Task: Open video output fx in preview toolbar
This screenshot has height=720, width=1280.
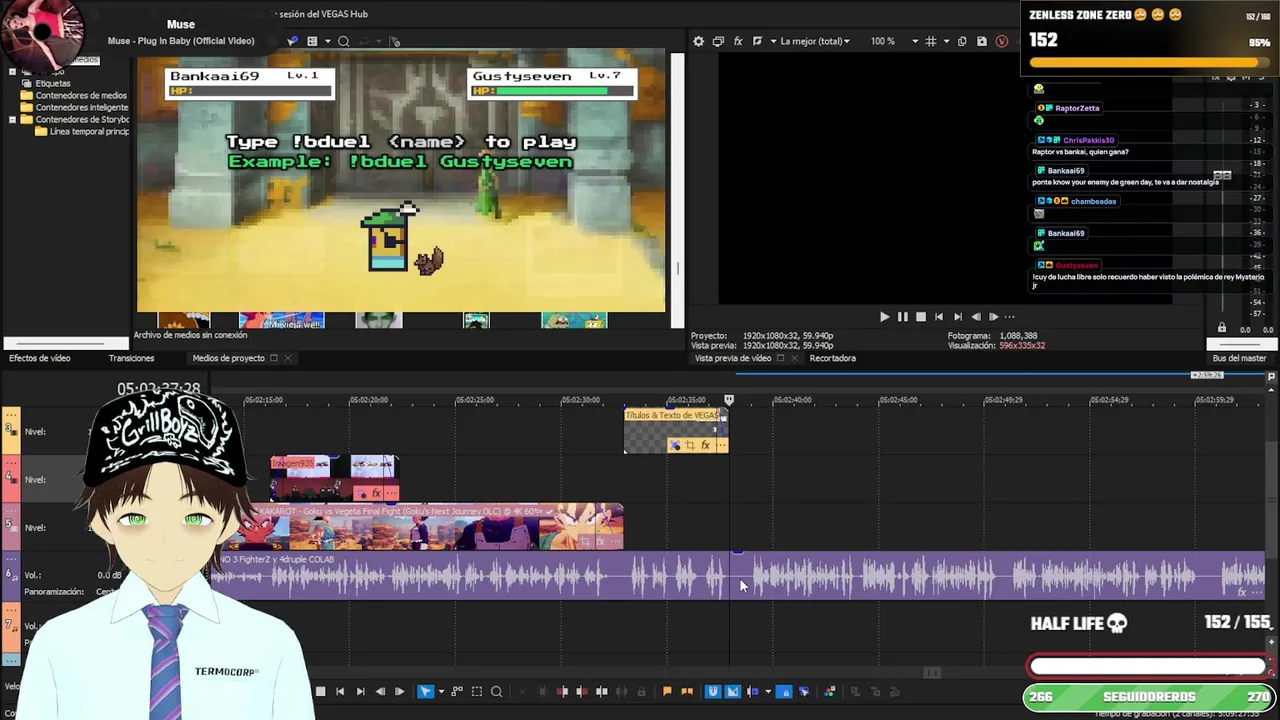Action: point(738,41)
